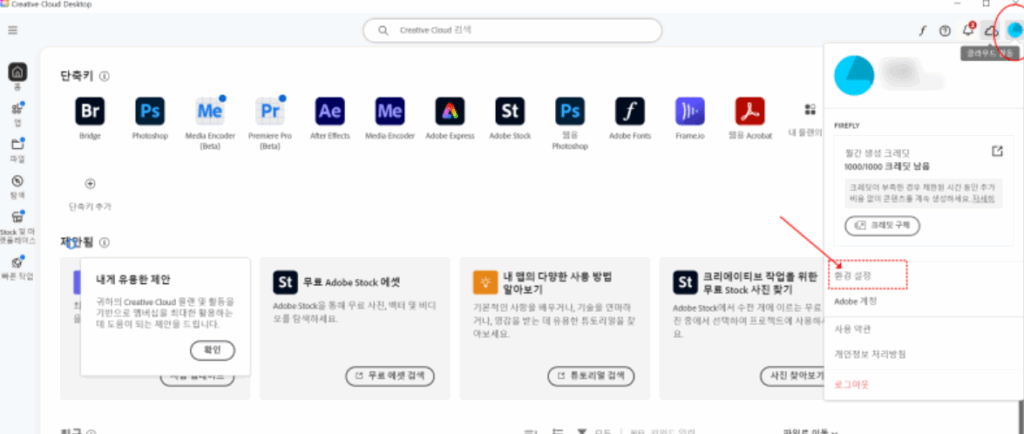Launch Media Encoder (Beta) shortcut
Viewport: 1024px width, 434px height.
click(210, 111)
